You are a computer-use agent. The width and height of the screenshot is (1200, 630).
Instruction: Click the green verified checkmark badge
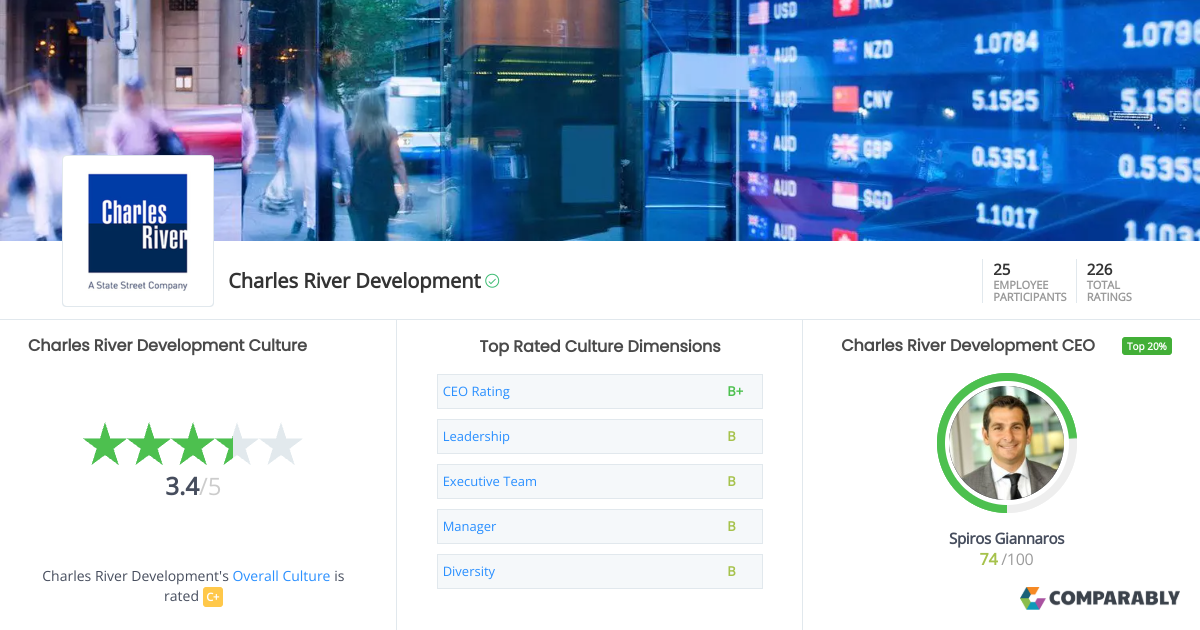tap(492, 282)
